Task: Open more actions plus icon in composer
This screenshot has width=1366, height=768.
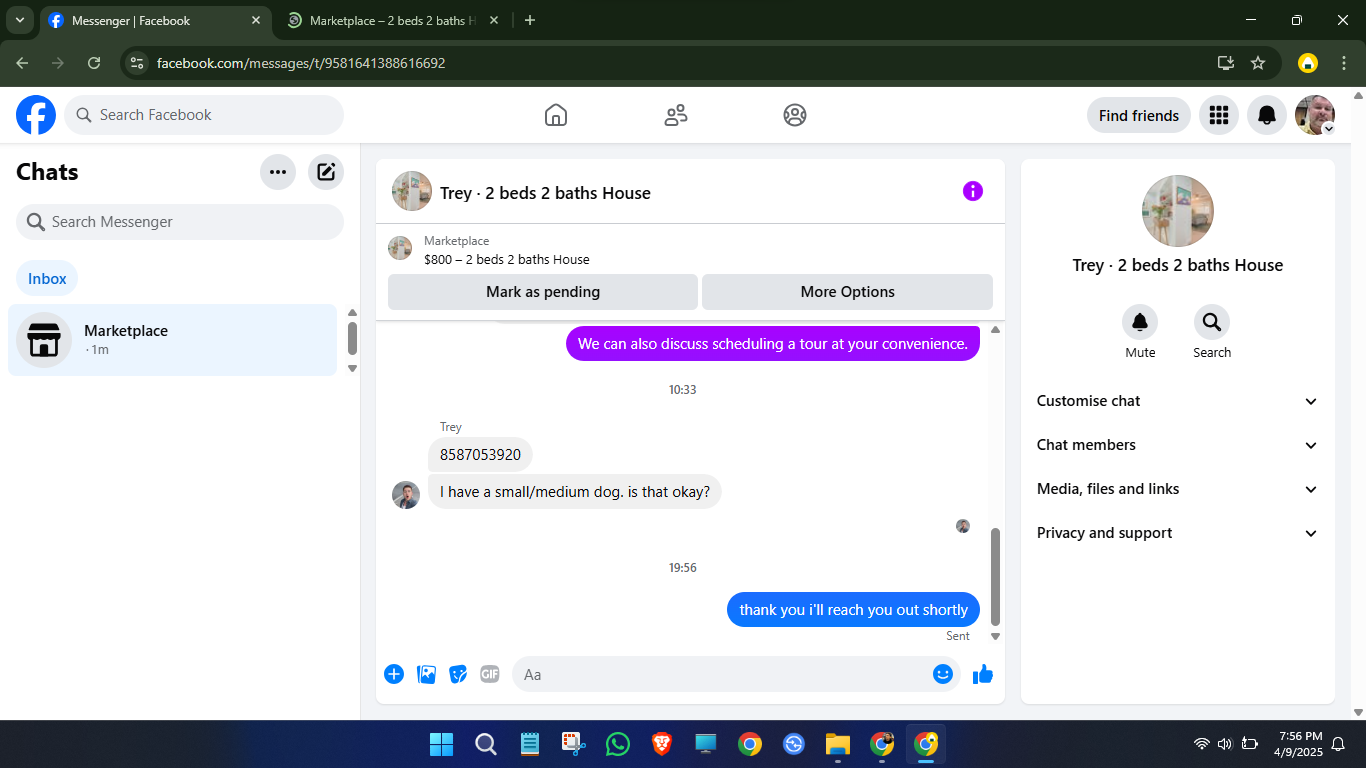Action: pos(394,674)
